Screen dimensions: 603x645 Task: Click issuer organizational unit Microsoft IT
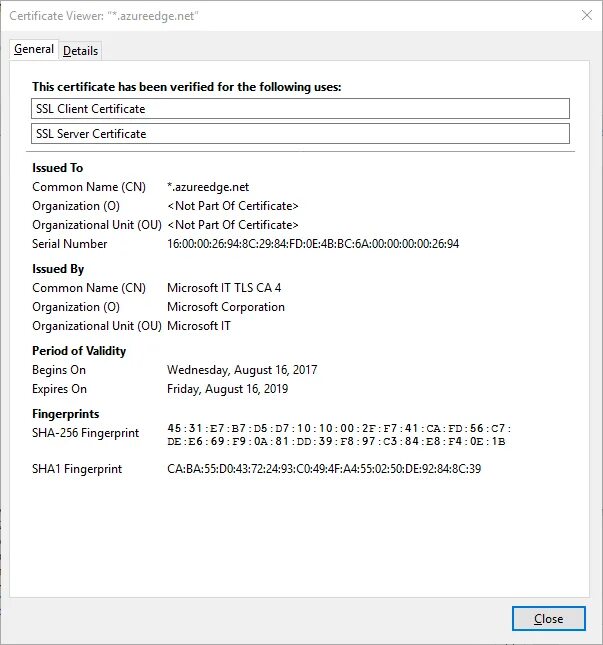pyautogui.click(x=199, y=326)
